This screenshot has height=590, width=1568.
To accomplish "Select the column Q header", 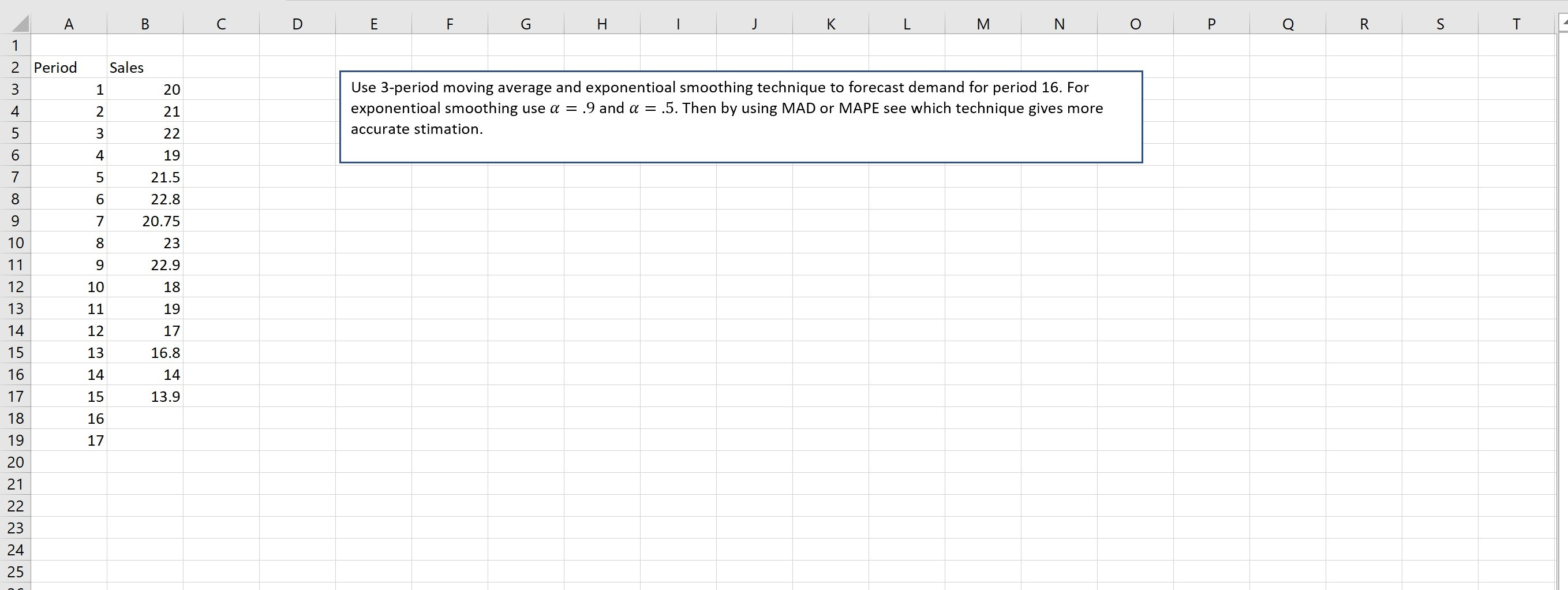I will [1288, 24].
